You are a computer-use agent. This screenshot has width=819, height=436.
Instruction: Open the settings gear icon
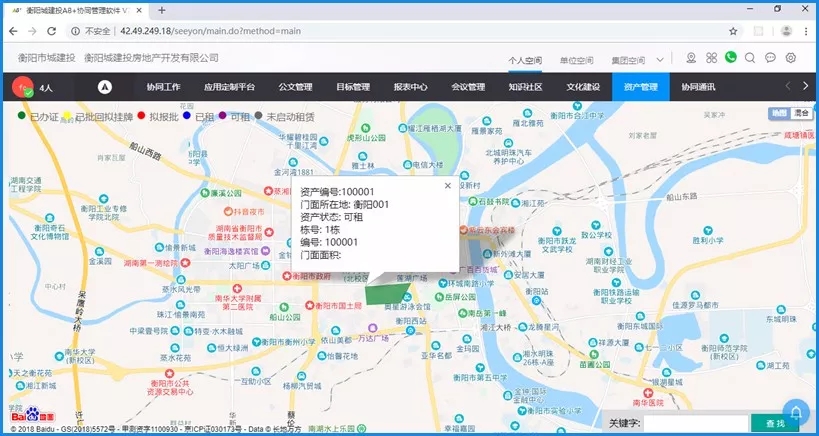791,58
